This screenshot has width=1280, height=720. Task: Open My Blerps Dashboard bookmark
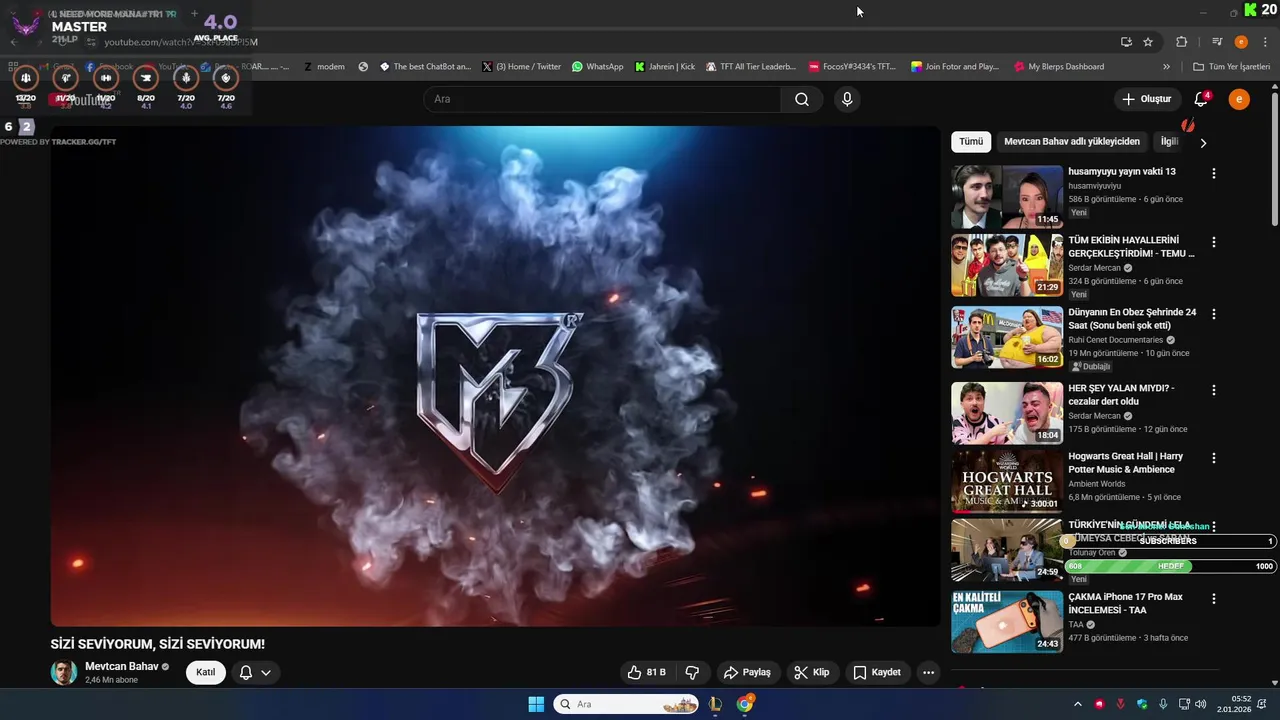click(x=1059, y=67)
